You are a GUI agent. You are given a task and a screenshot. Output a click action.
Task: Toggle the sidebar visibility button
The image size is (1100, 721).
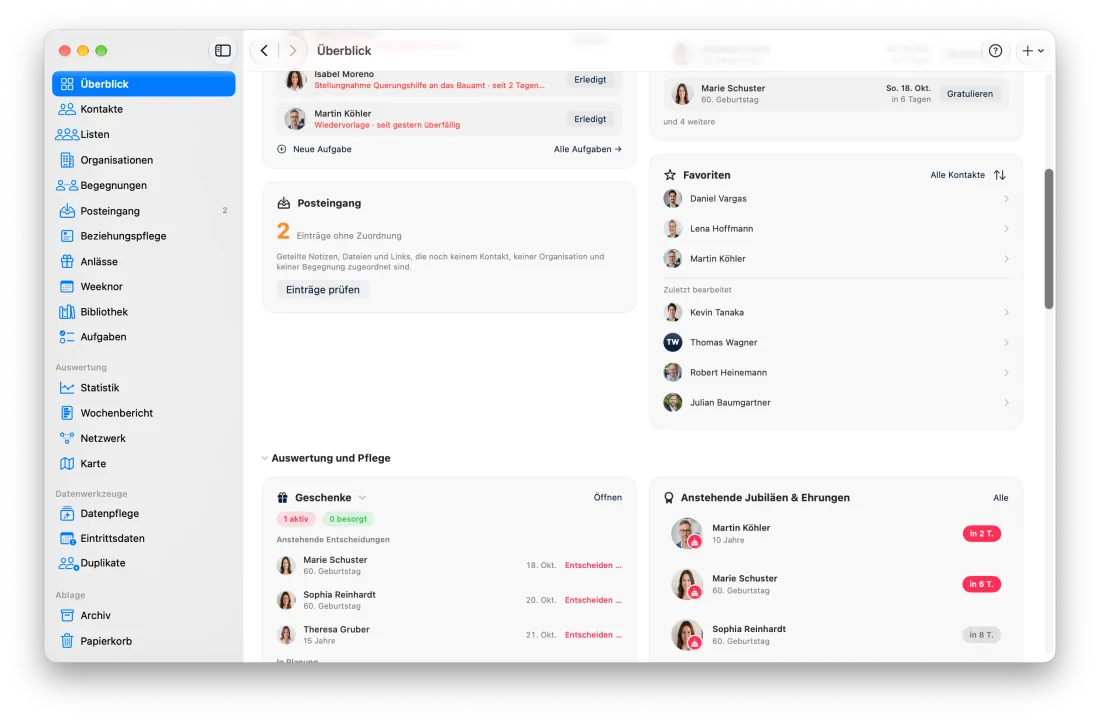[x=222, y=50]
